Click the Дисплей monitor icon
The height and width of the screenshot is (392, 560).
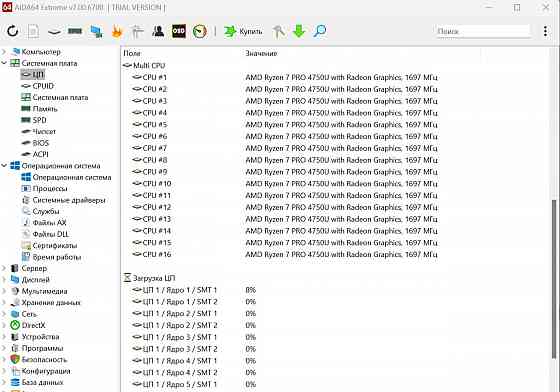pyautogui.click(x=15, y=280)
